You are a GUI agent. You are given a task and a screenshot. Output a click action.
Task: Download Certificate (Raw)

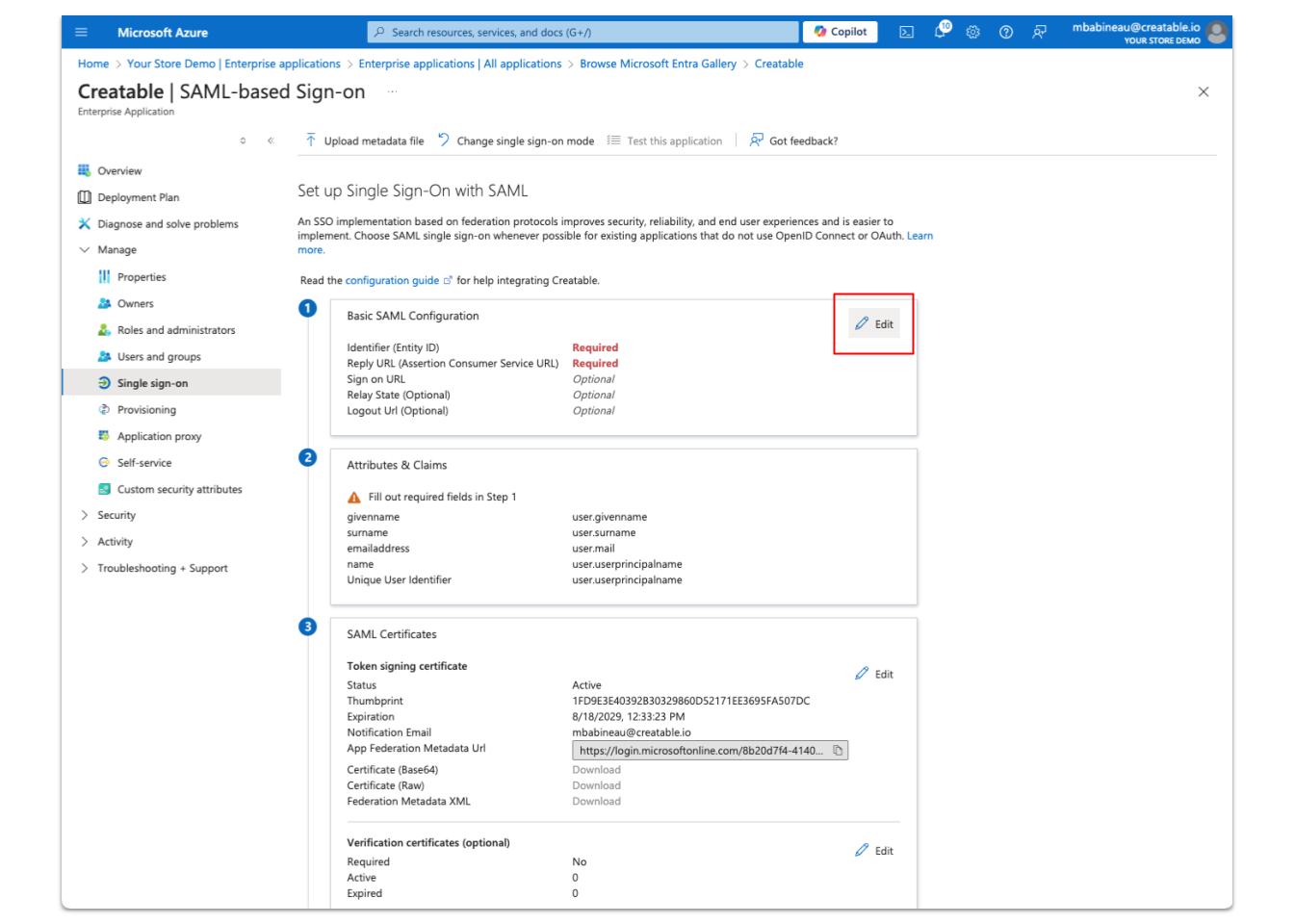pos(596,785)
